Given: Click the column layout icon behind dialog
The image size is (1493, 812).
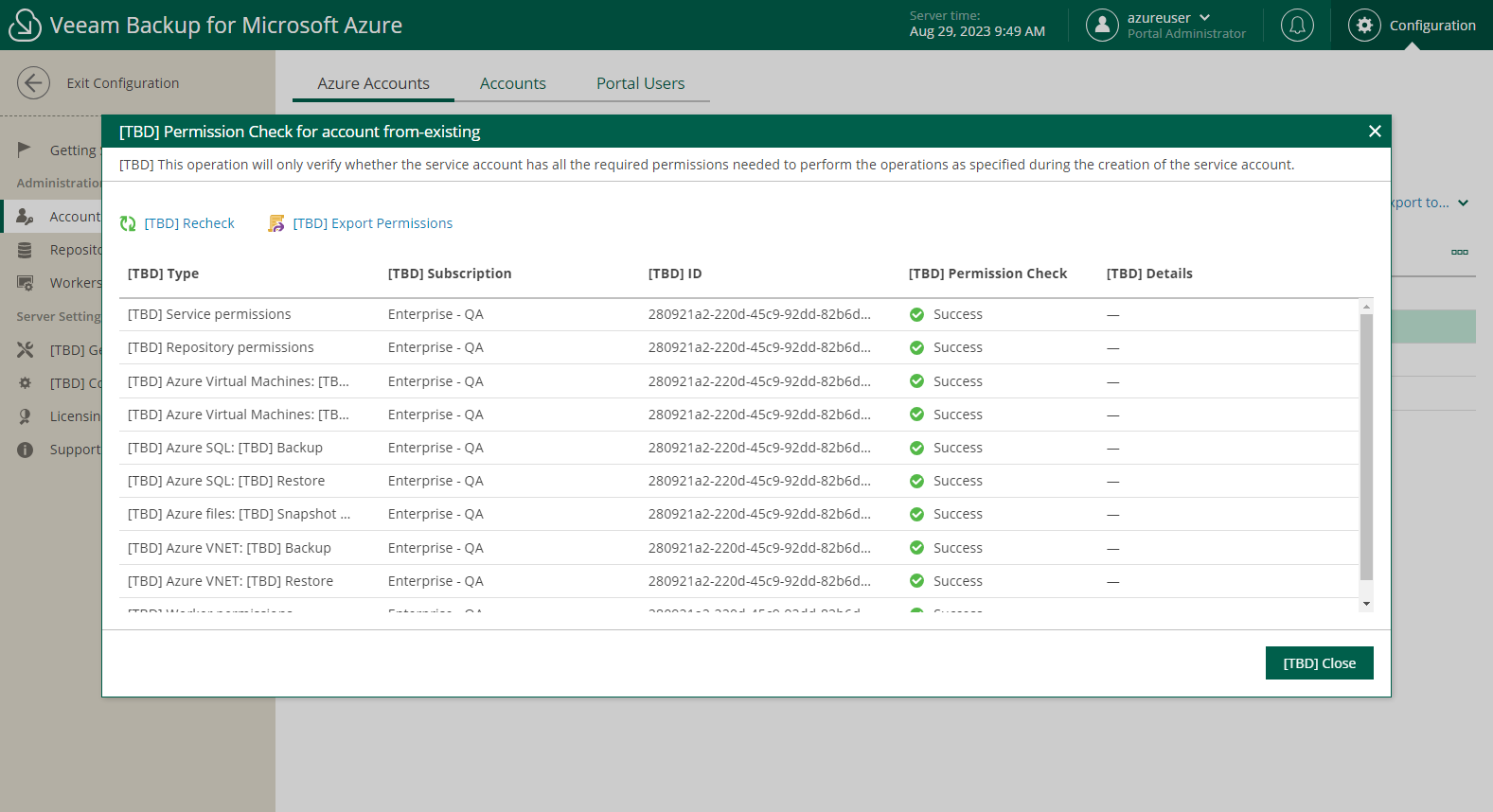Looking at the screenshot, I should [x=1460, y=252].
